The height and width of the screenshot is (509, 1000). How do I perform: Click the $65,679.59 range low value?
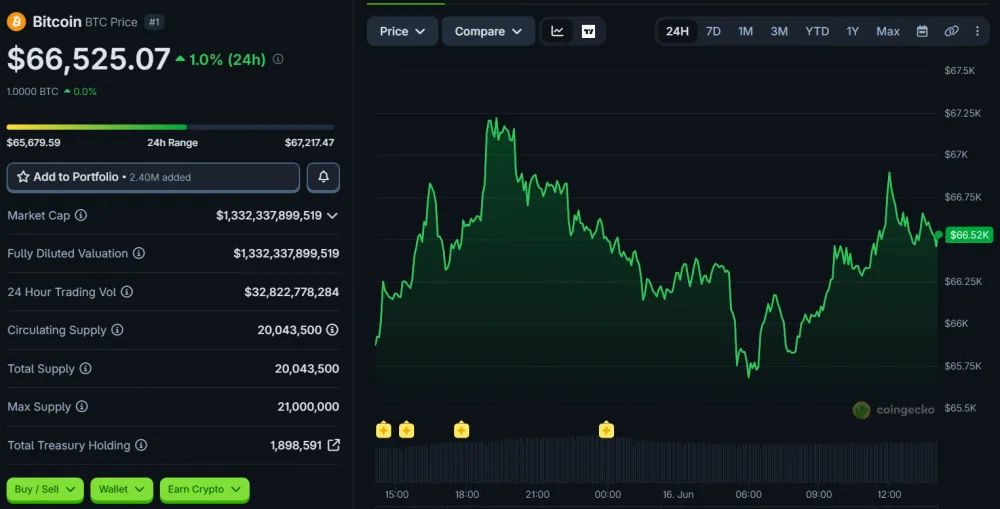pos(33,142)
